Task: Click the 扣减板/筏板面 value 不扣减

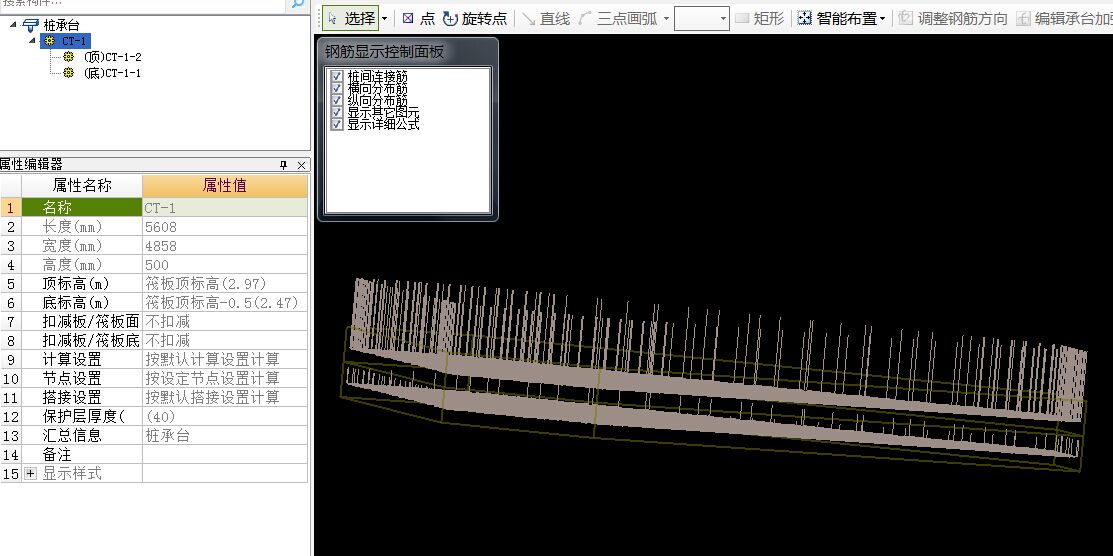Action: pyautogui.click(x=225, y=322)
